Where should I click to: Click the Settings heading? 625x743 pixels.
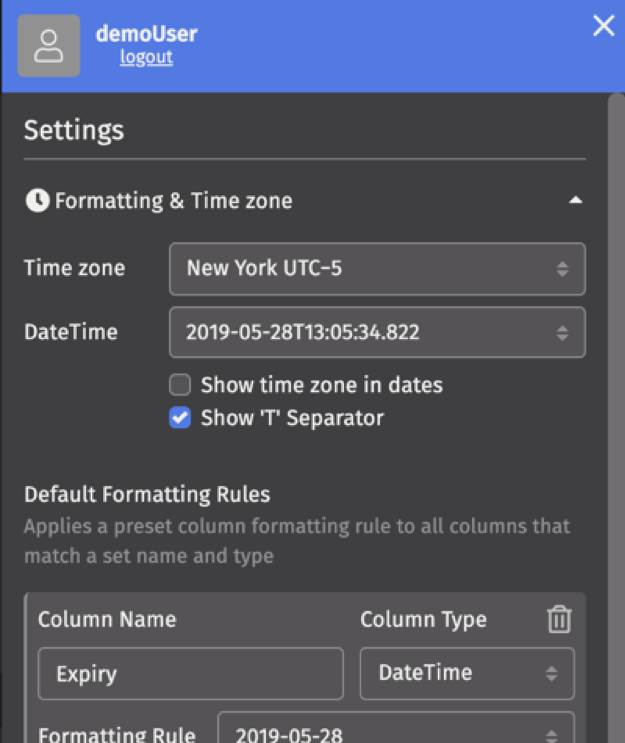coord(74,130)
